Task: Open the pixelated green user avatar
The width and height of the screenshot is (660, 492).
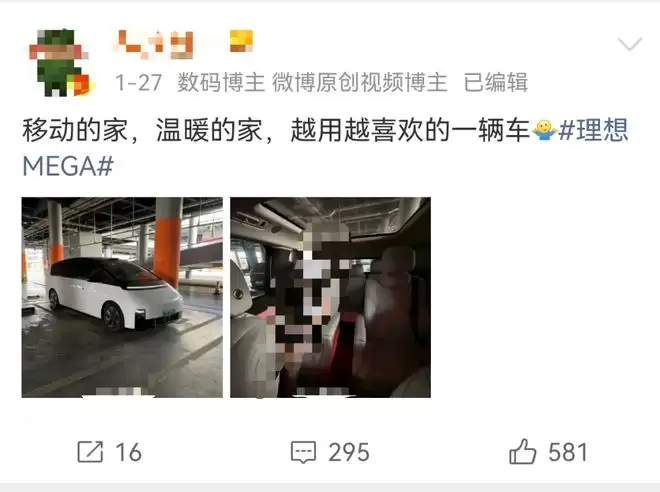Action: tap(59, 62)
